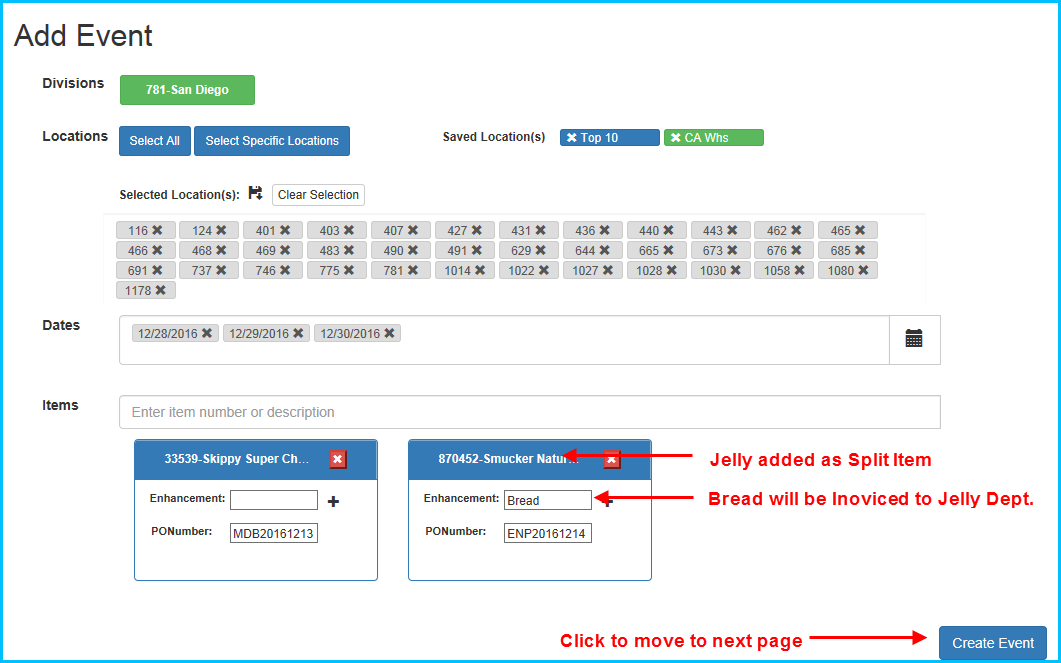1061x663 pixels.
Task: Remove location 781 from the selection
Action: pos(412,269)
